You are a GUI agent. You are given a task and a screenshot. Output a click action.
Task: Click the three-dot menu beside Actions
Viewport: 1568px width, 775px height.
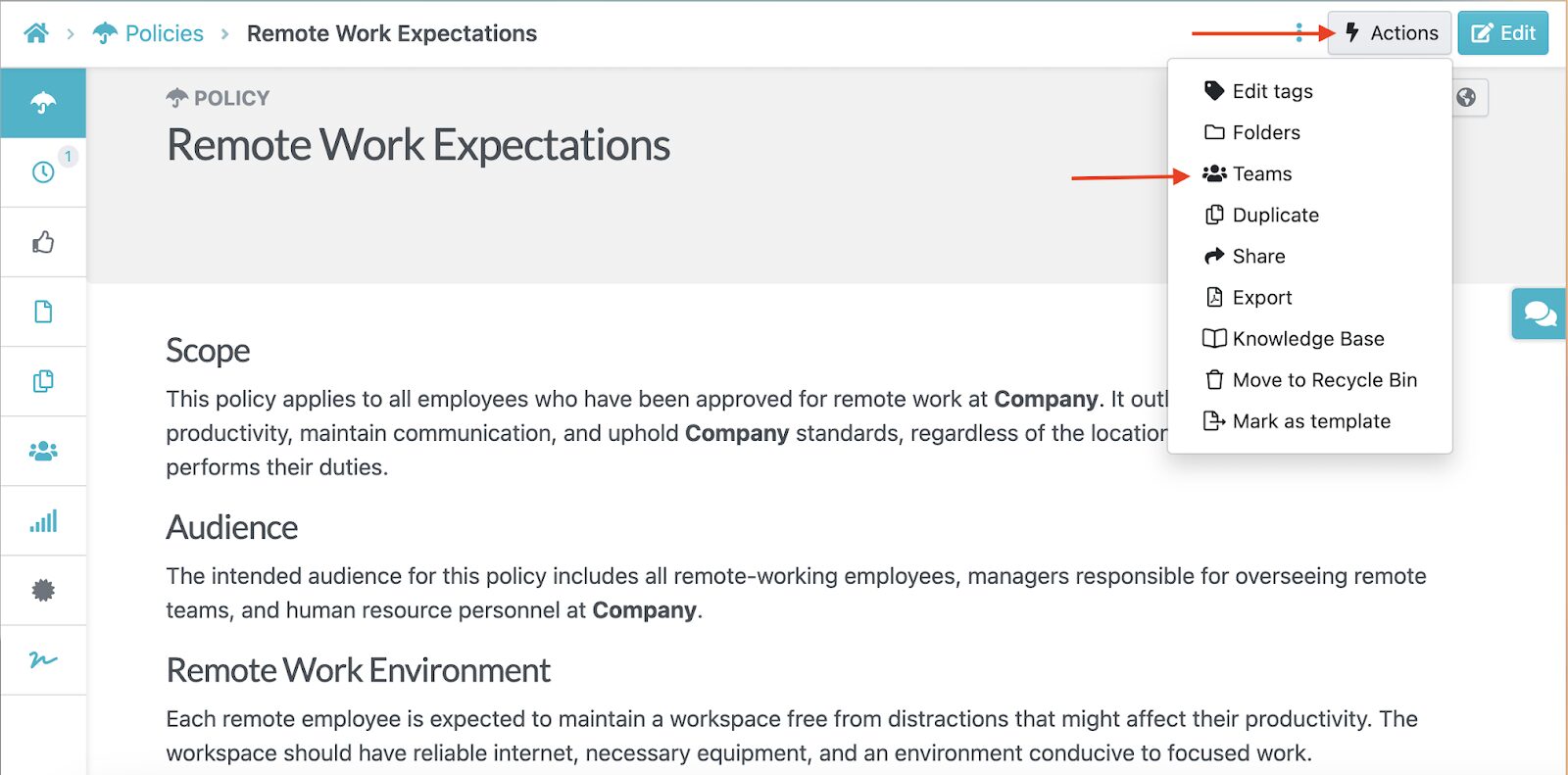coord(1298,32)
